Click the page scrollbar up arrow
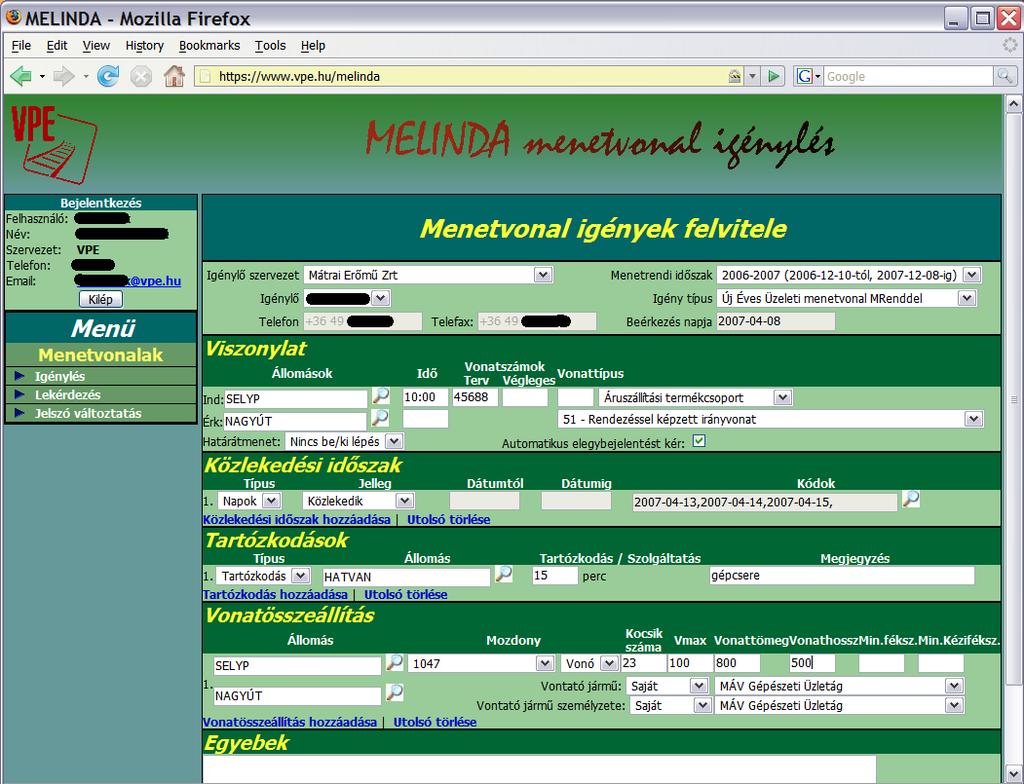This screenshot has height=784, width=1024. [x=1013, y=104]
